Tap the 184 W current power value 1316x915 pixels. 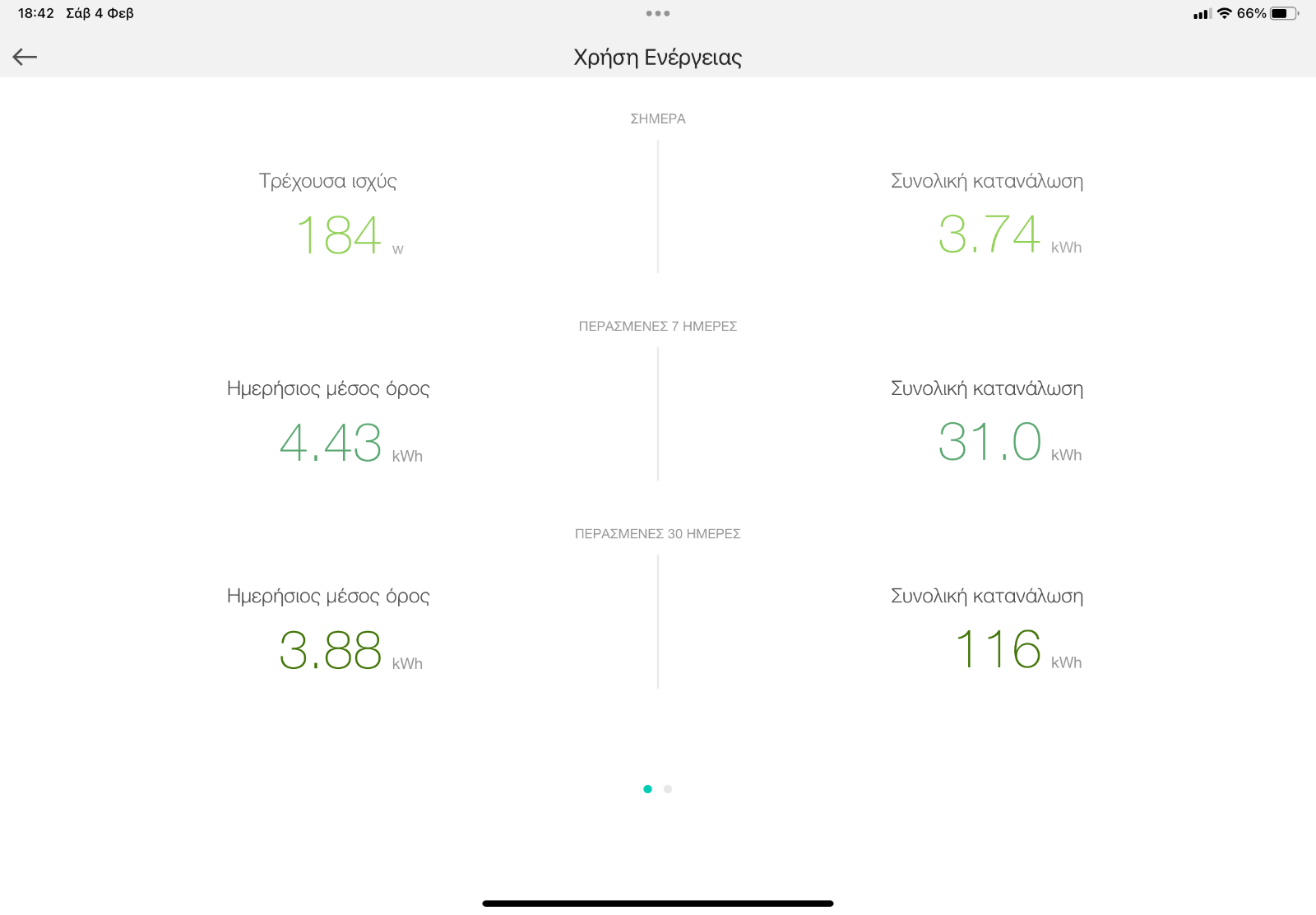(350, 235)
